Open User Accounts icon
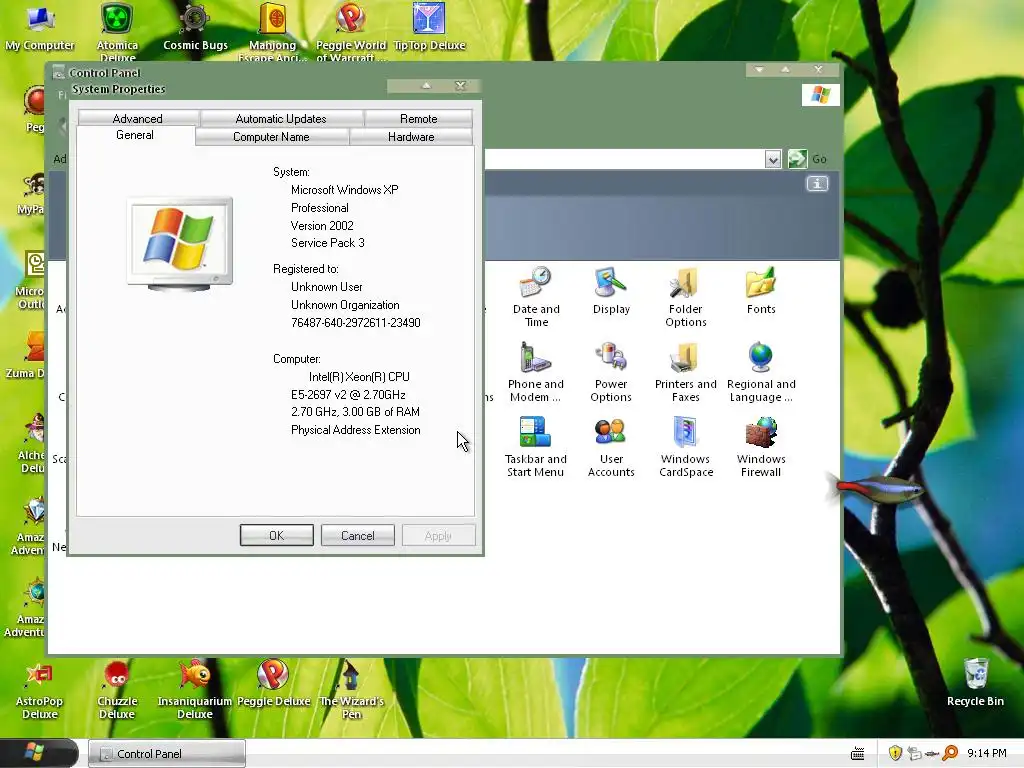1024x768 pixels. tap(611, 447)
